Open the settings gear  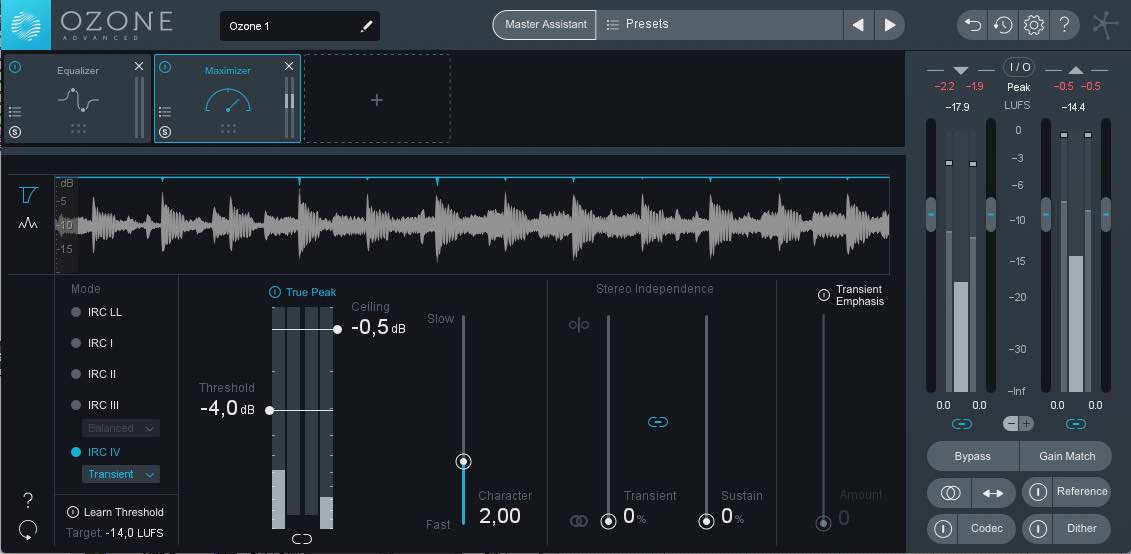1034,25
